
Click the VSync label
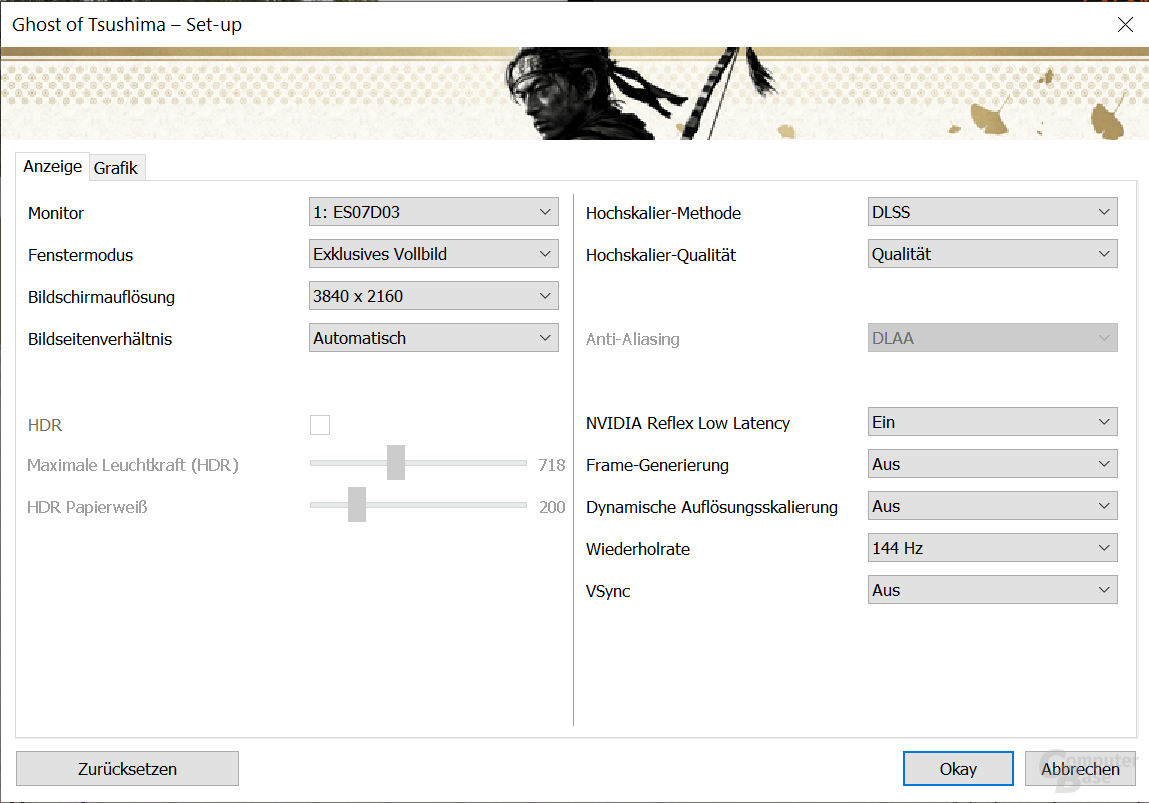point(607,591)
